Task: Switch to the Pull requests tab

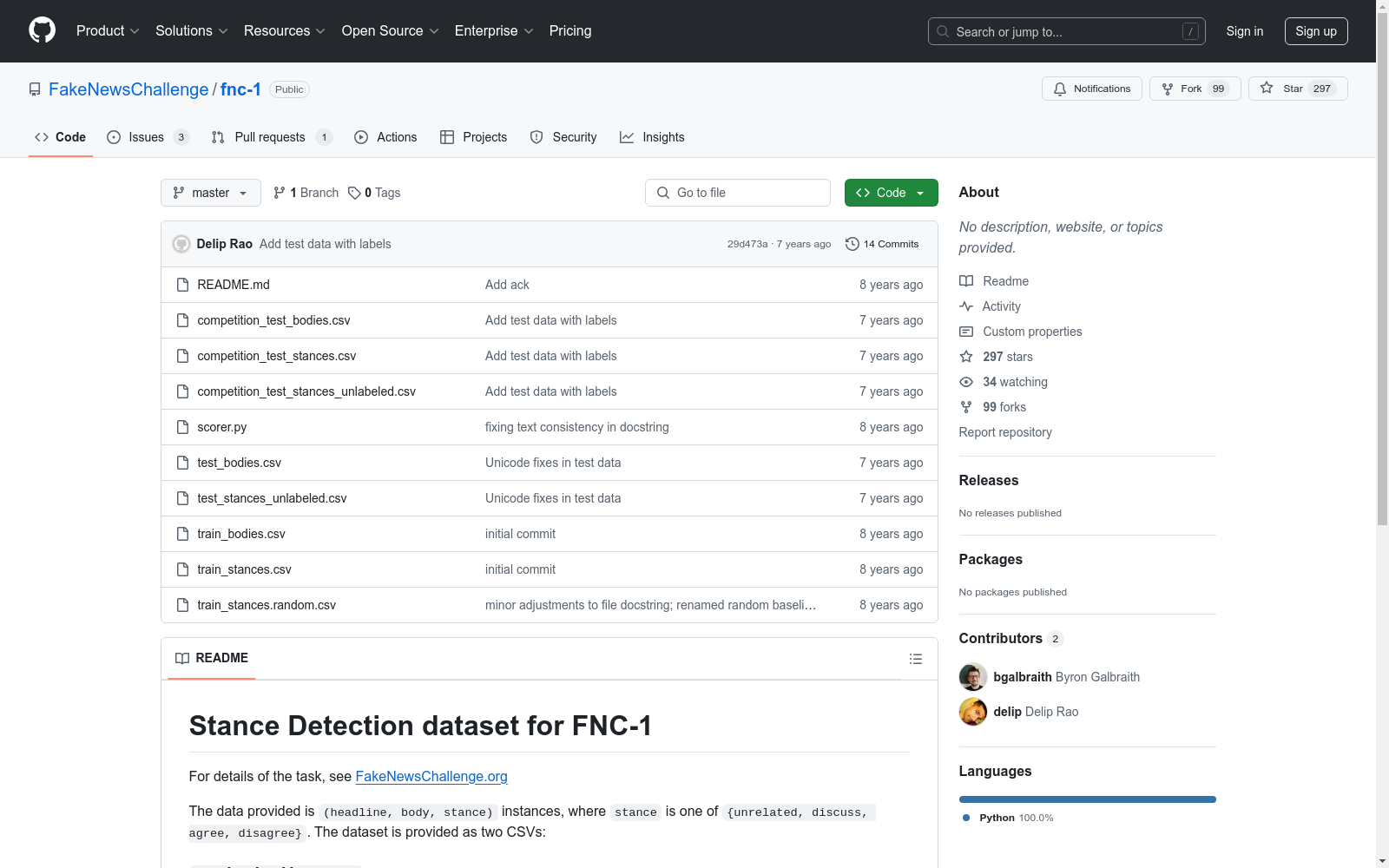Action: tap(272, 137)
